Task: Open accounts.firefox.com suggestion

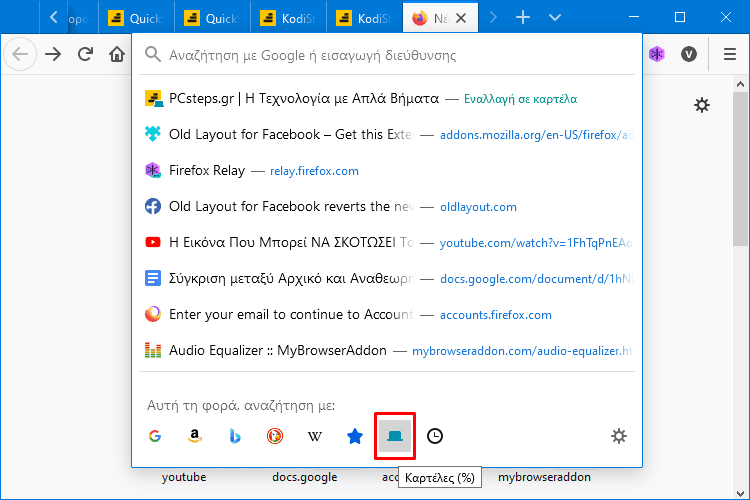Action: tap(387, 314)
